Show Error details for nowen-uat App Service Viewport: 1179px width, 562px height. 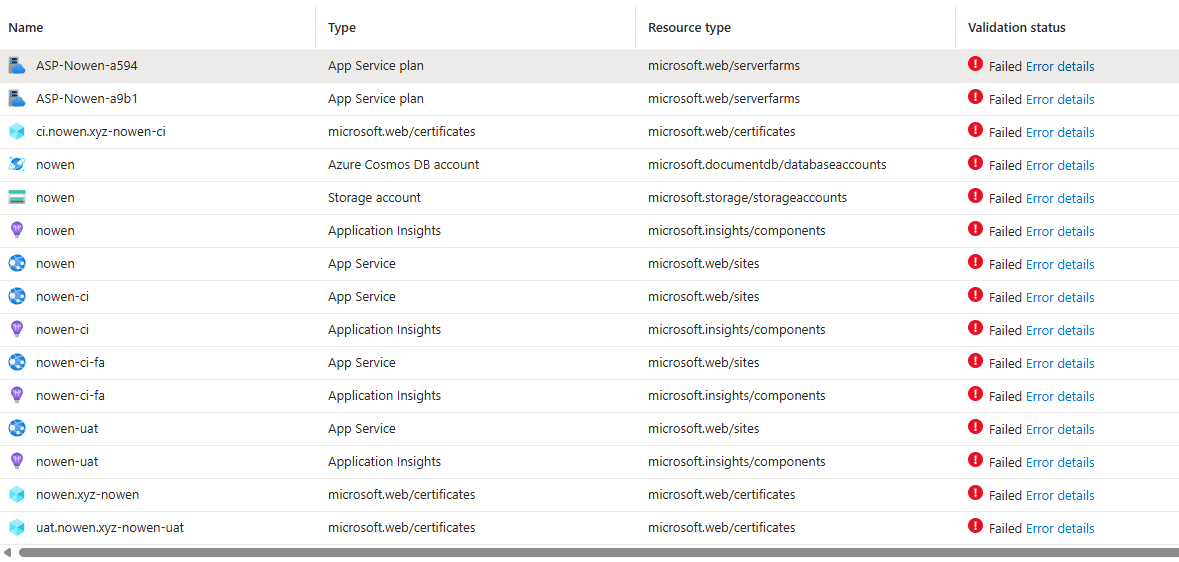1060,429
